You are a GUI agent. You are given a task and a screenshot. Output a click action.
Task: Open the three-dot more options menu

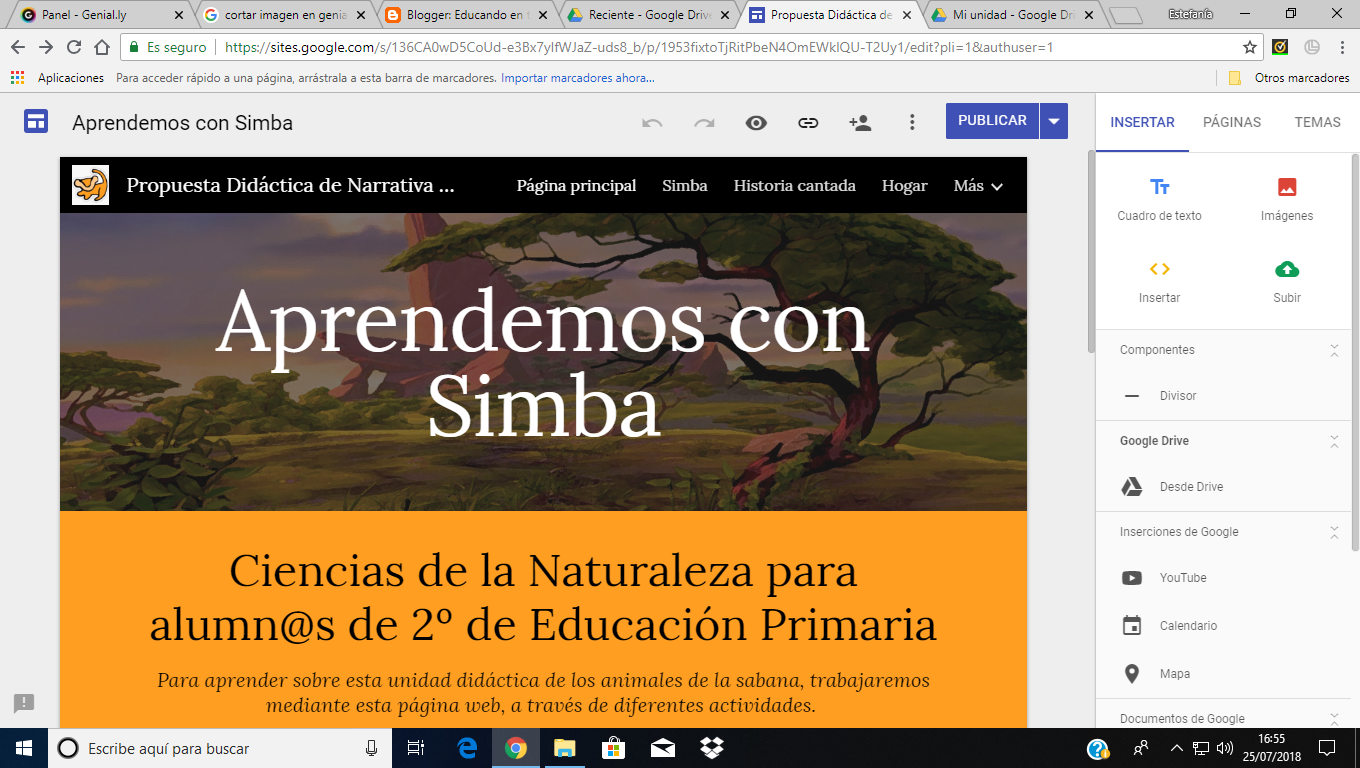[912, 122]
